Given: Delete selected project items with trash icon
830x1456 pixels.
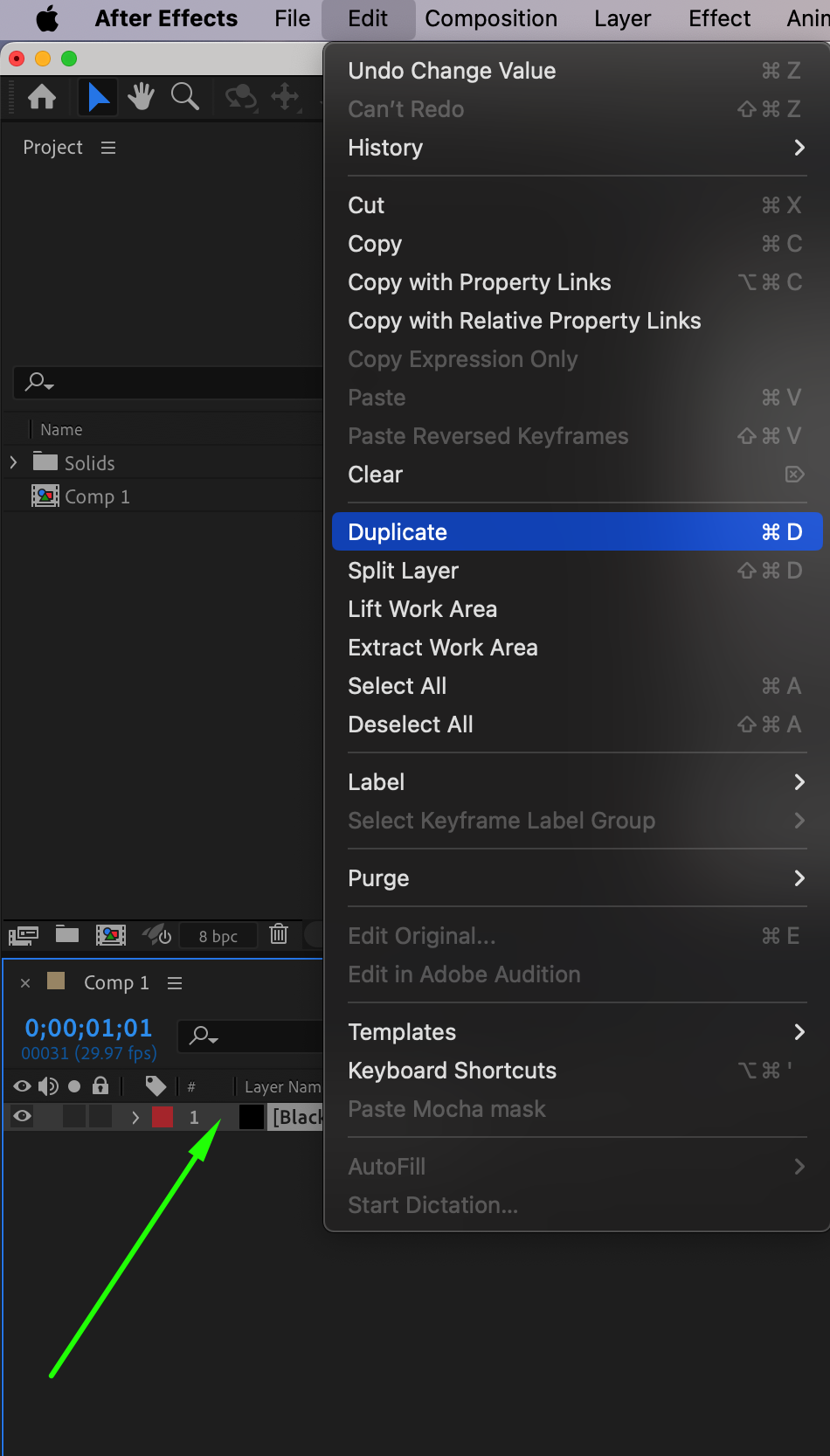Looking at the screenshot, I should [x=279, y=934].
